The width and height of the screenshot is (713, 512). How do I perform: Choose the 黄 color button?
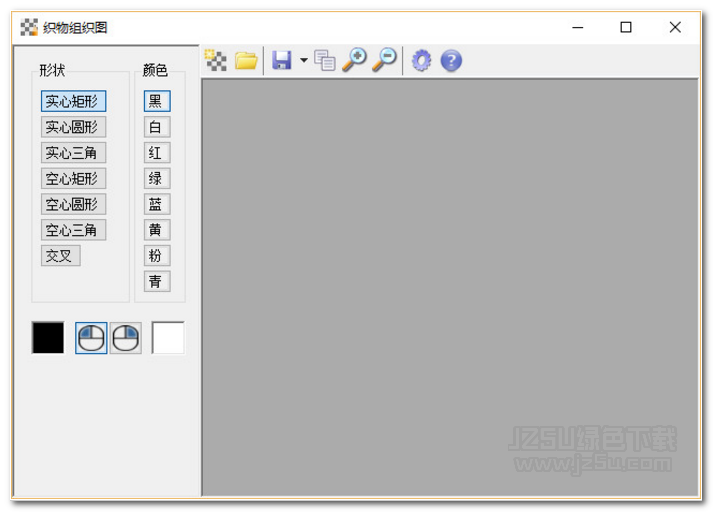[x=157, y=230]
